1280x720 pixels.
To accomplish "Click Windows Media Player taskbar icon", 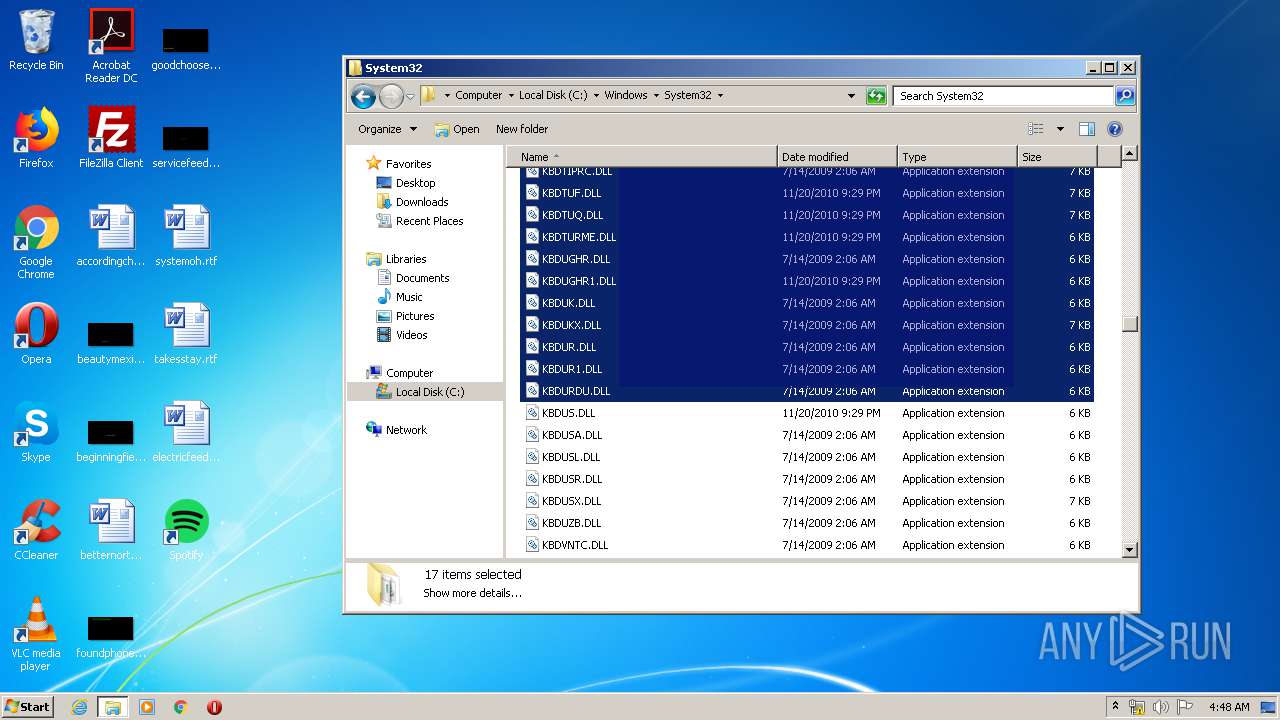I will point(147,707).
